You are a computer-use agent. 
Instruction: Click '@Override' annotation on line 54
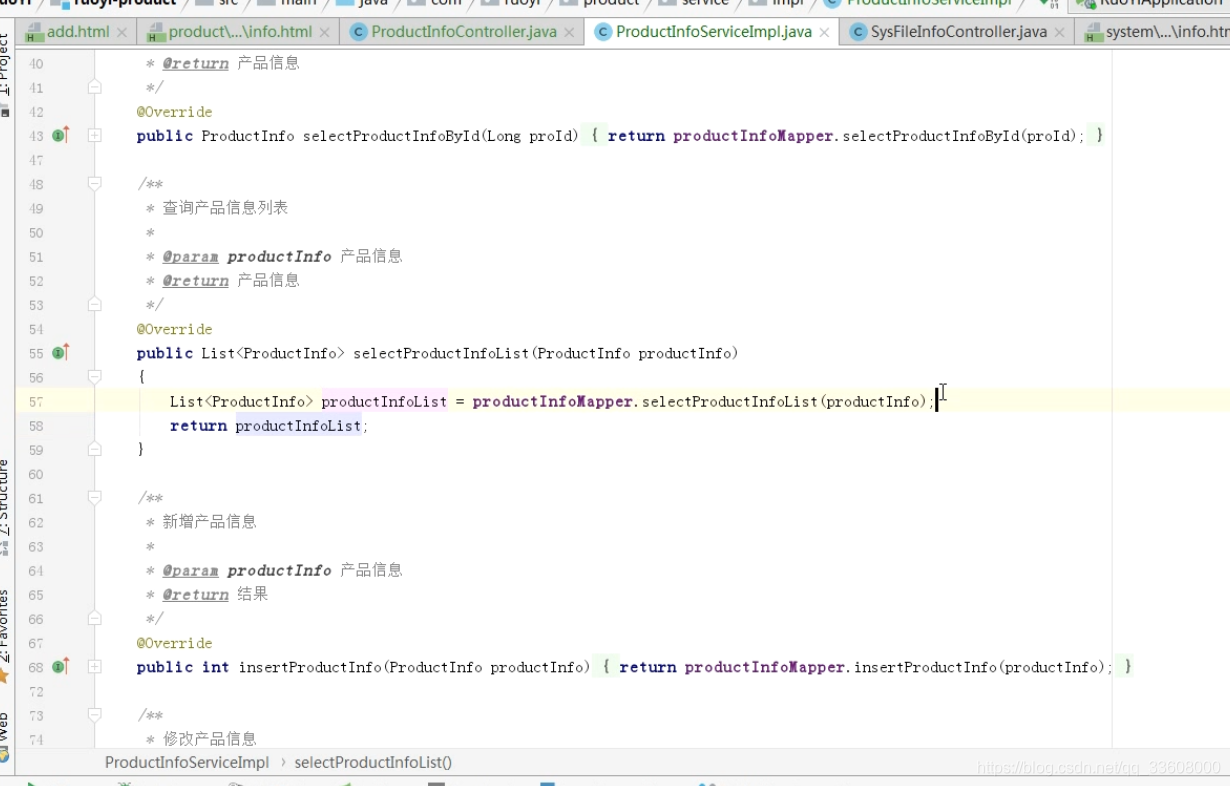tap(175, 329)
